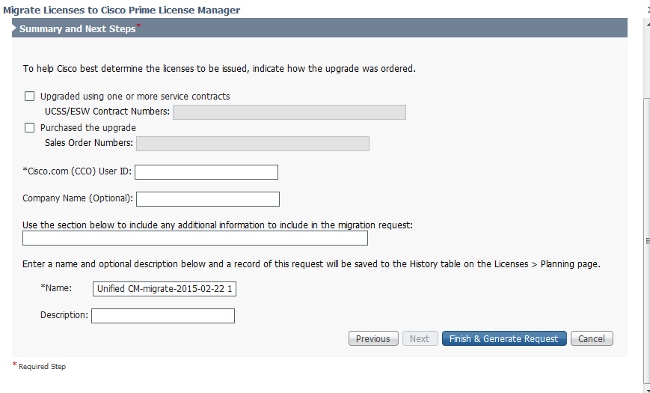The width and height of the screenshot is (650, 393).
Task: Click the greyed-out Next button
Action: [x=420, y=339]
